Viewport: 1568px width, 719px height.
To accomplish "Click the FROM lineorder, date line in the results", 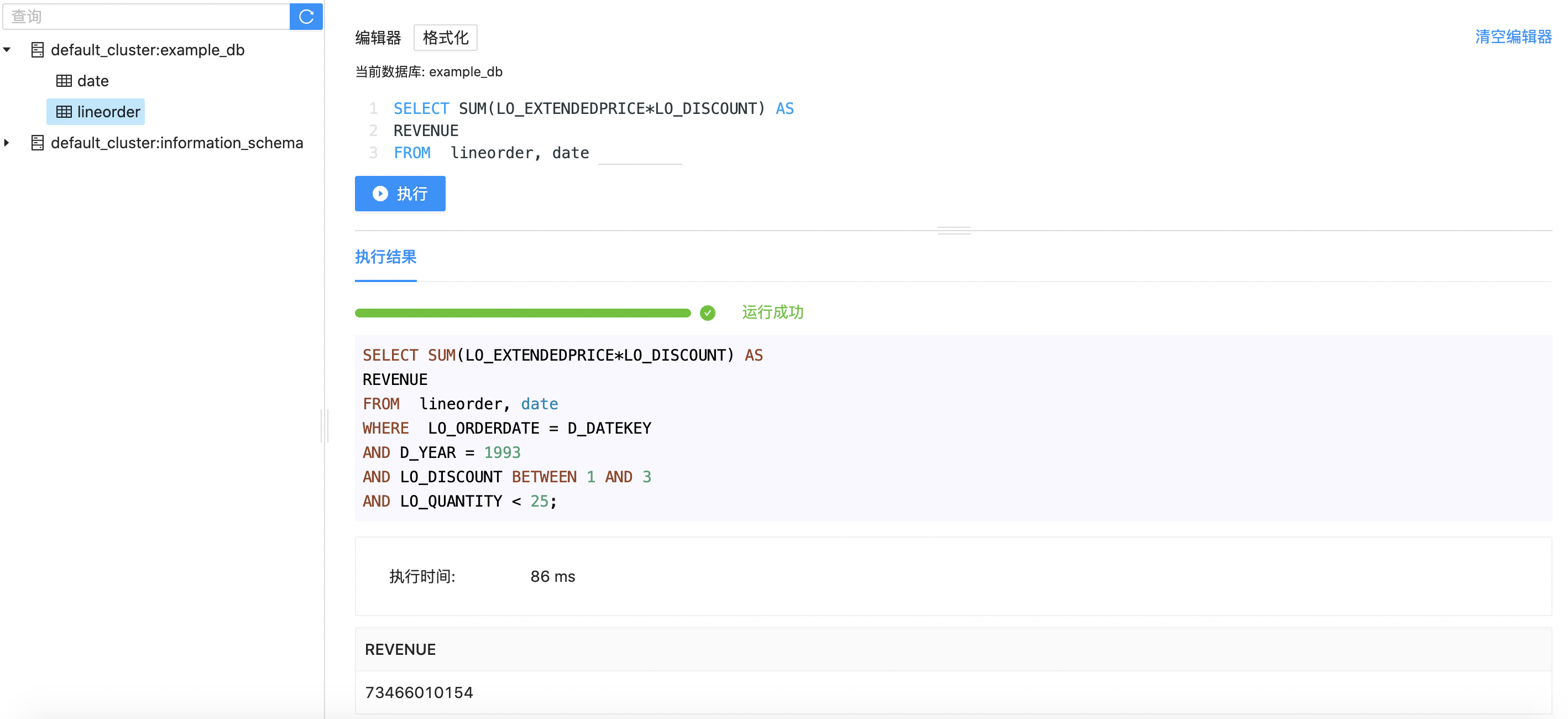I will pyautogui.click(x=460, y=404).
